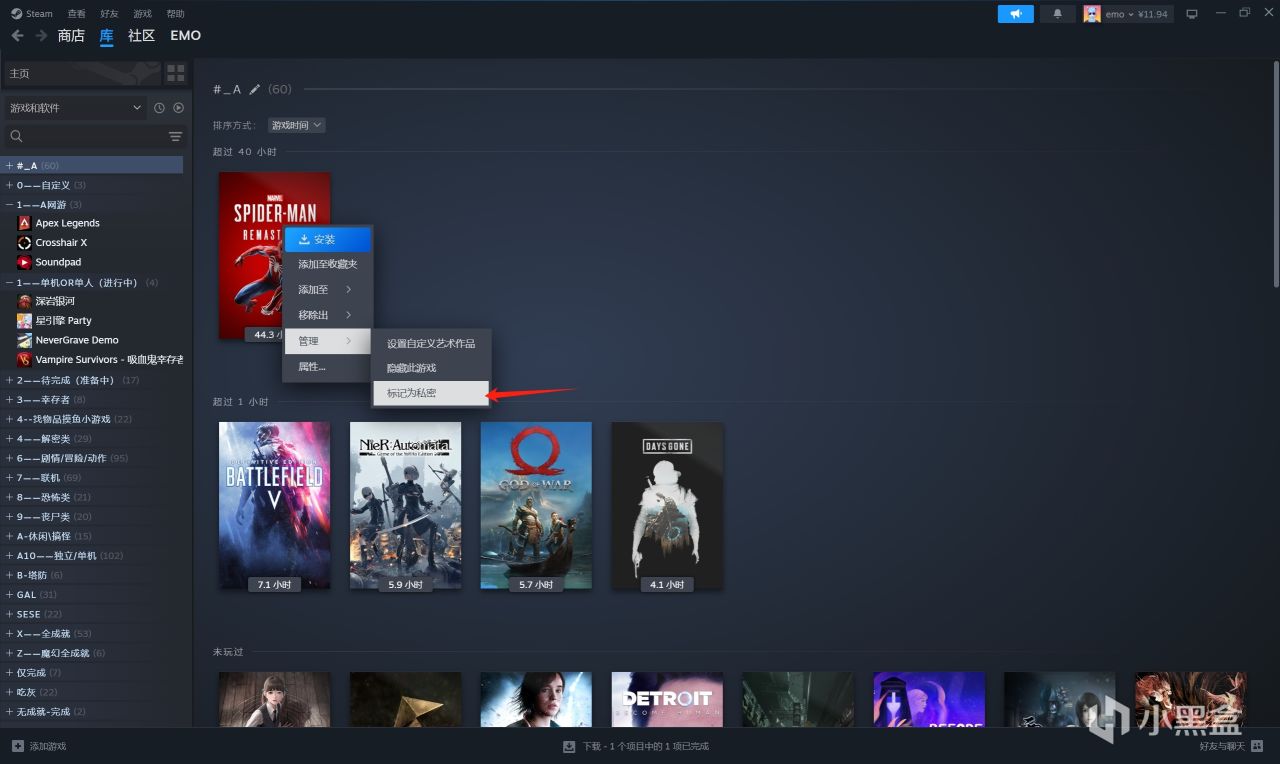Select the 吃灰 collection row
The width and height of the screenshot is (1280, 764).
click(93, 692)
